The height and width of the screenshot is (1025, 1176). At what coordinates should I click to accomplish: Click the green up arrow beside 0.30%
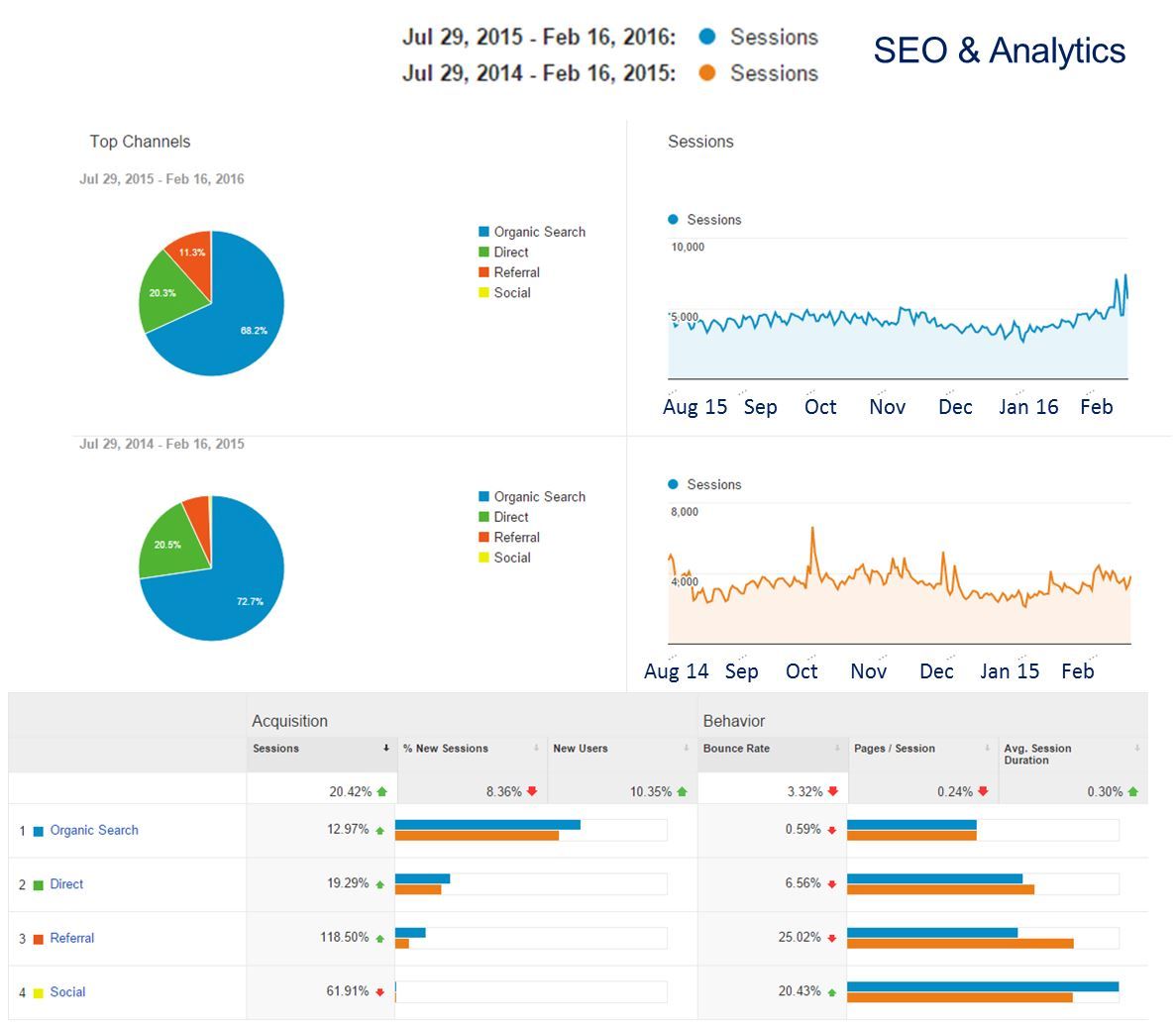(1132, 791)
